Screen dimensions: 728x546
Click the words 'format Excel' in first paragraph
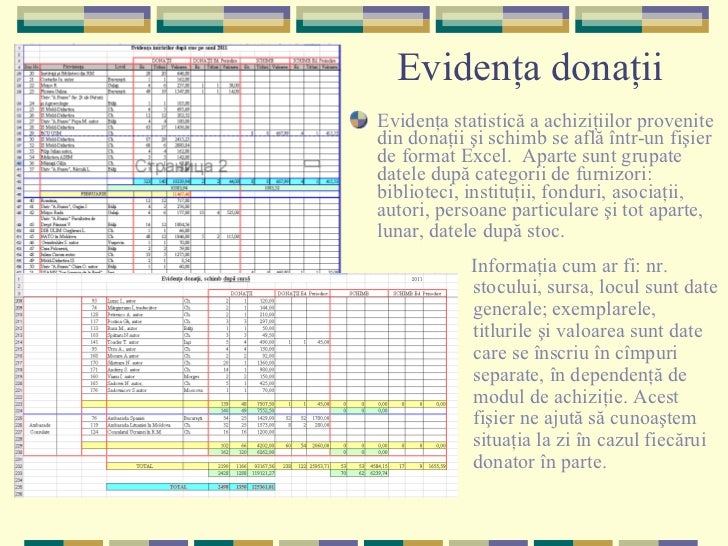(456, 156)
